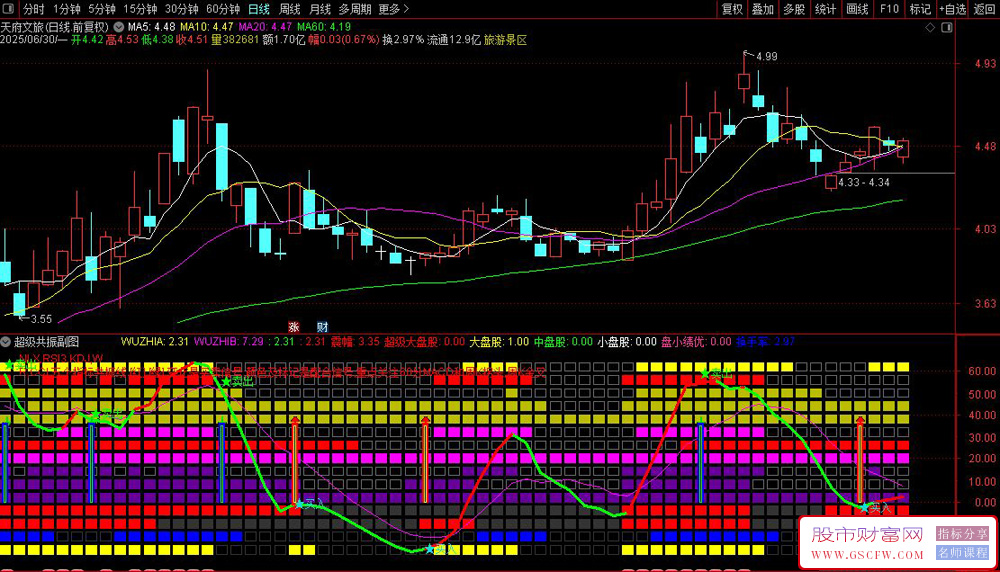Click the 4.93 price axis label
Viewport: 1000px width, 572px height.
985,63
